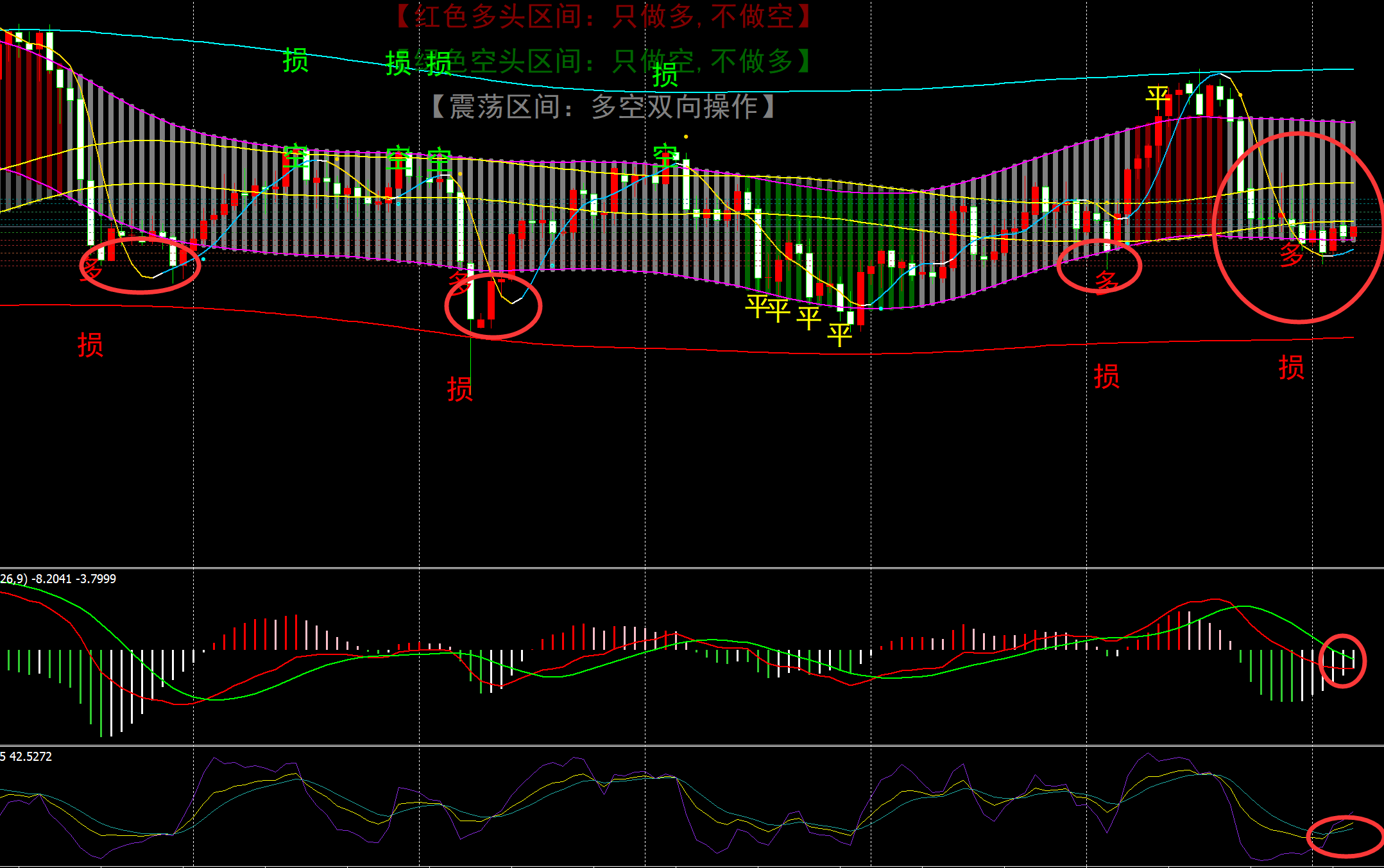Click the red 多头区间 title text at top
The image size is (1384, 868).
pos(603,17)
